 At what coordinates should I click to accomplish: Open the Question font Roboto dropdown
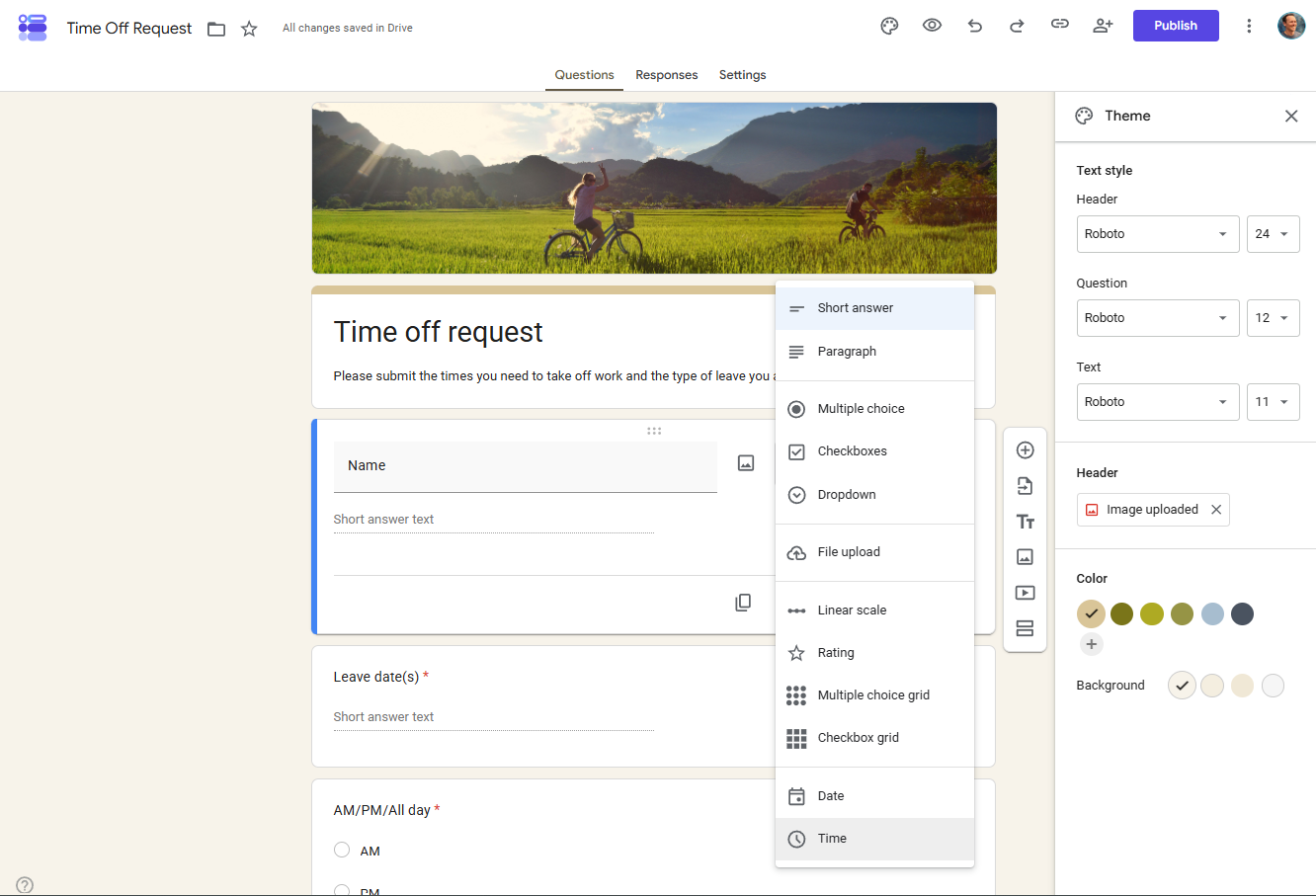pos(1158,318)
